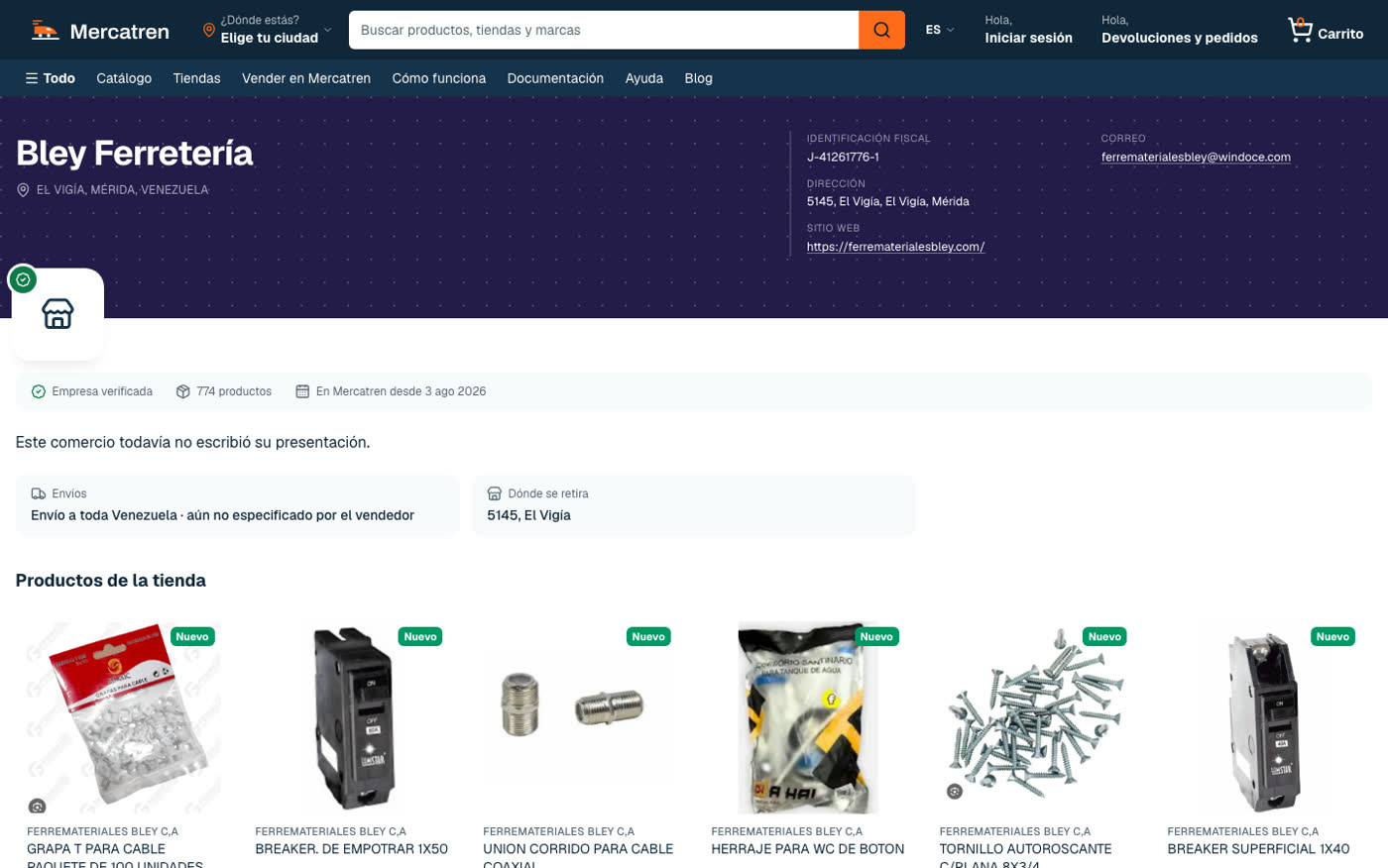Click the green verified badge on store avatar

point(23,279)
